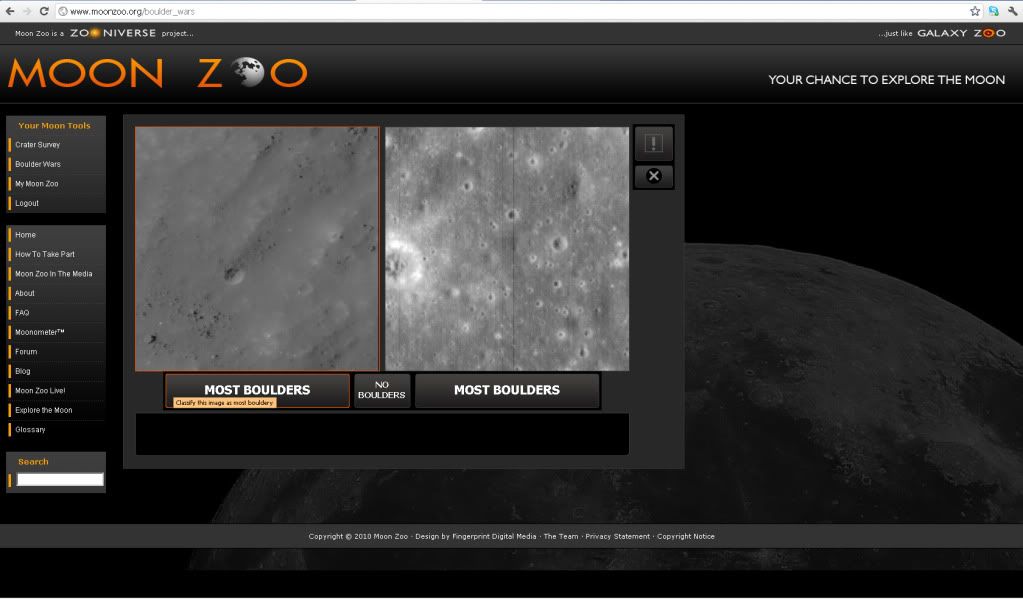Open Moon Zoo In The Media
Viewport: 1023px width, 599px height.
pos(53,274)
